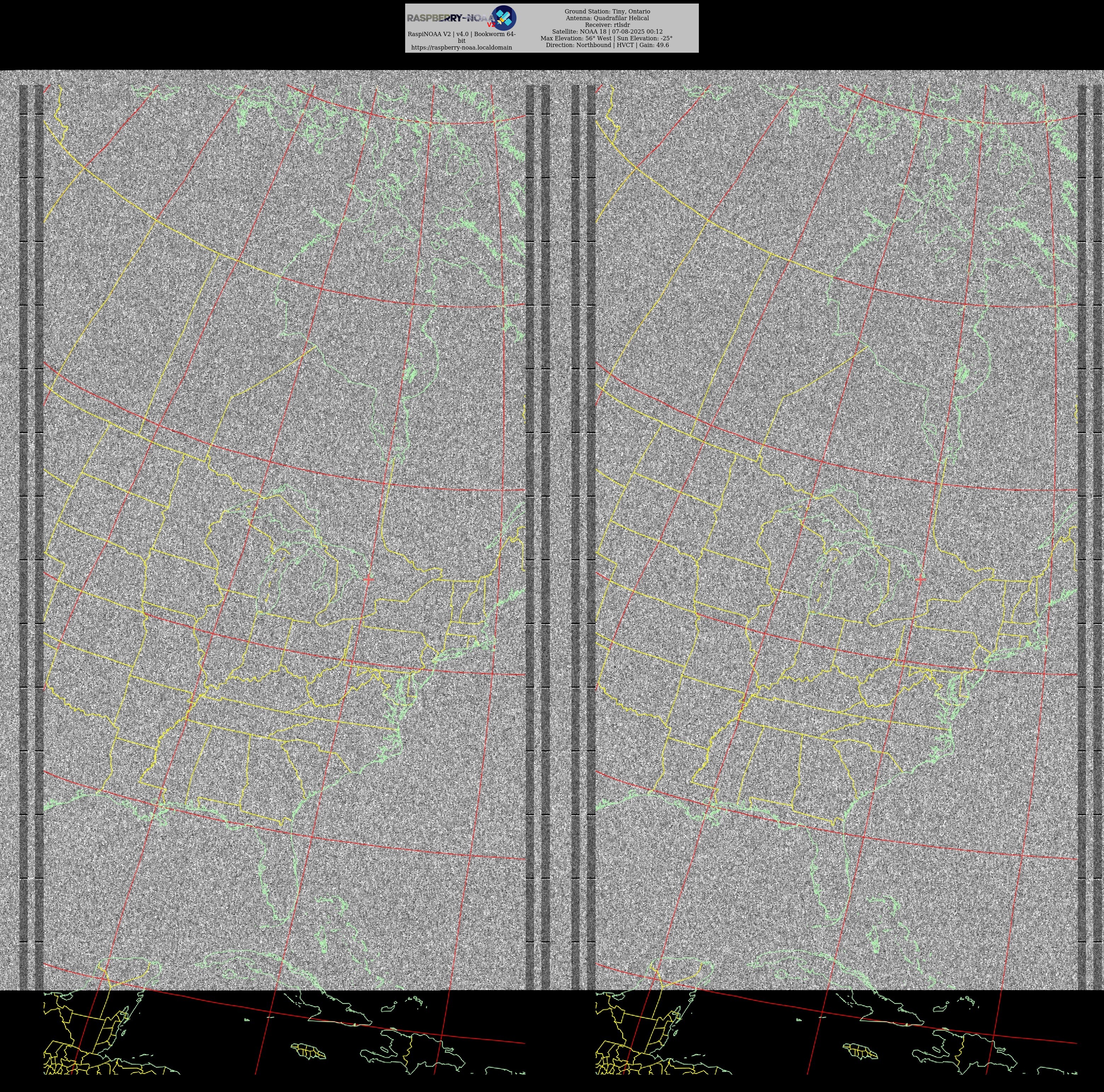Click far-left telemetry strip of left image
The height and width of the screenshot is (1092, 1104).
pos(23,514)
